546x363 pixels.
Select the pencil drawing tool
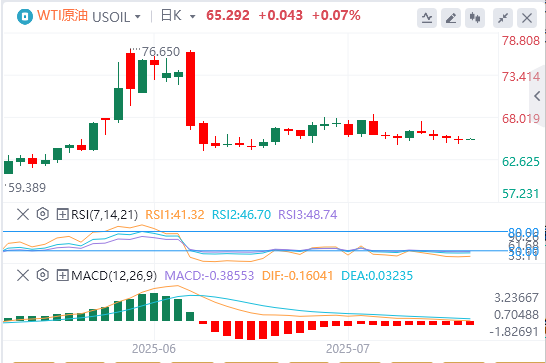click(451, 17)
